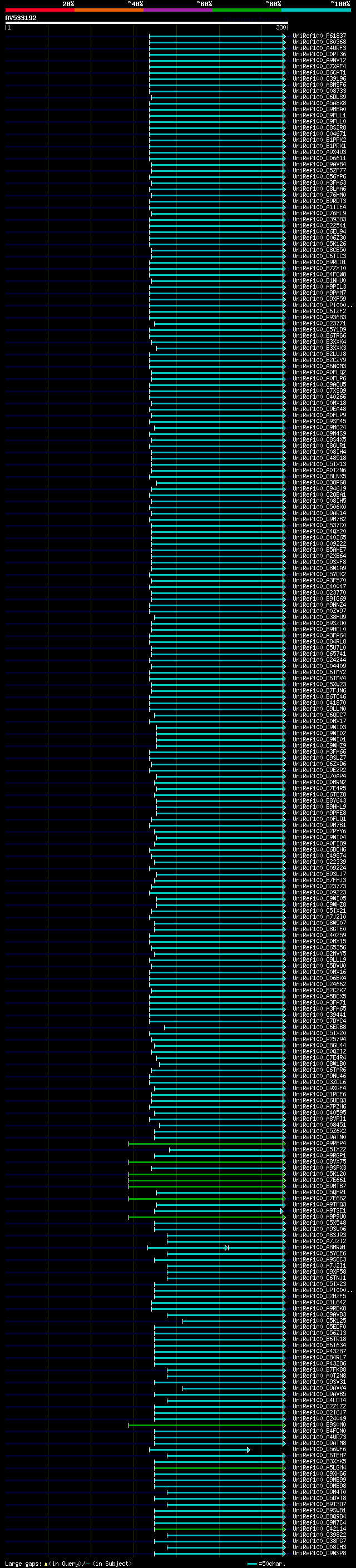
Task: Select the UniRef100_Q8VX75 label
Action: tap(319, 1161)
